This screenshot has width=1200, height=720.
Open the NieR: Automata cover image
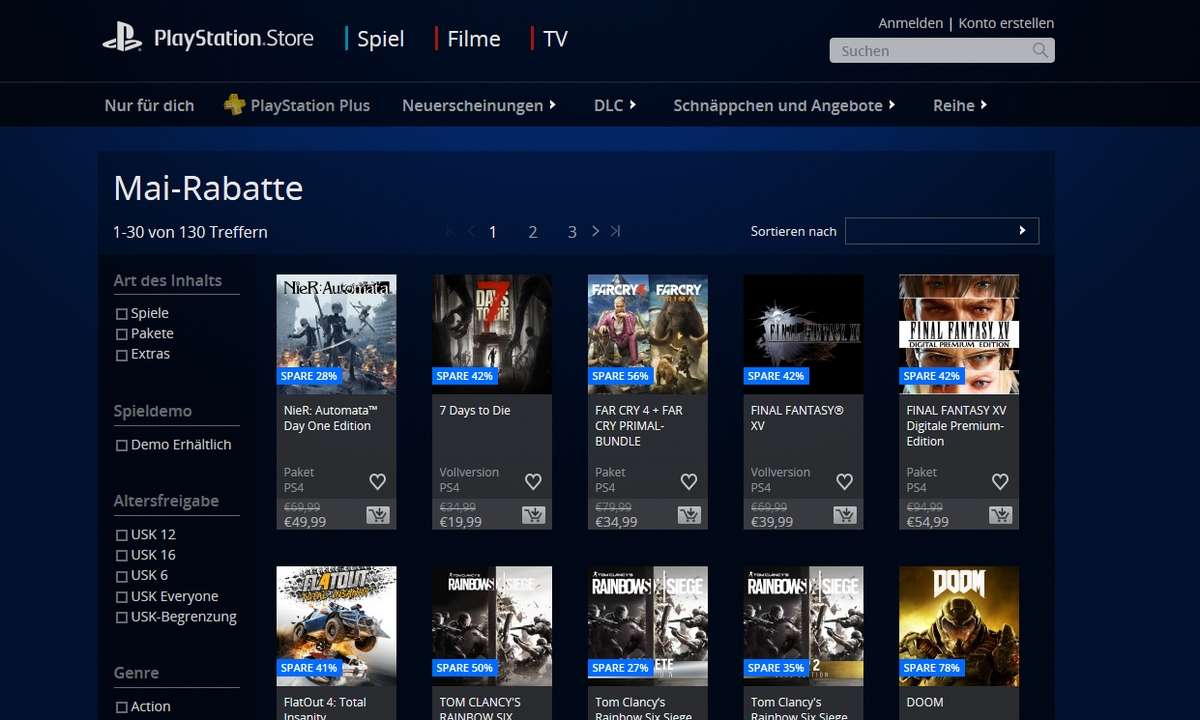tap(336, 334)
